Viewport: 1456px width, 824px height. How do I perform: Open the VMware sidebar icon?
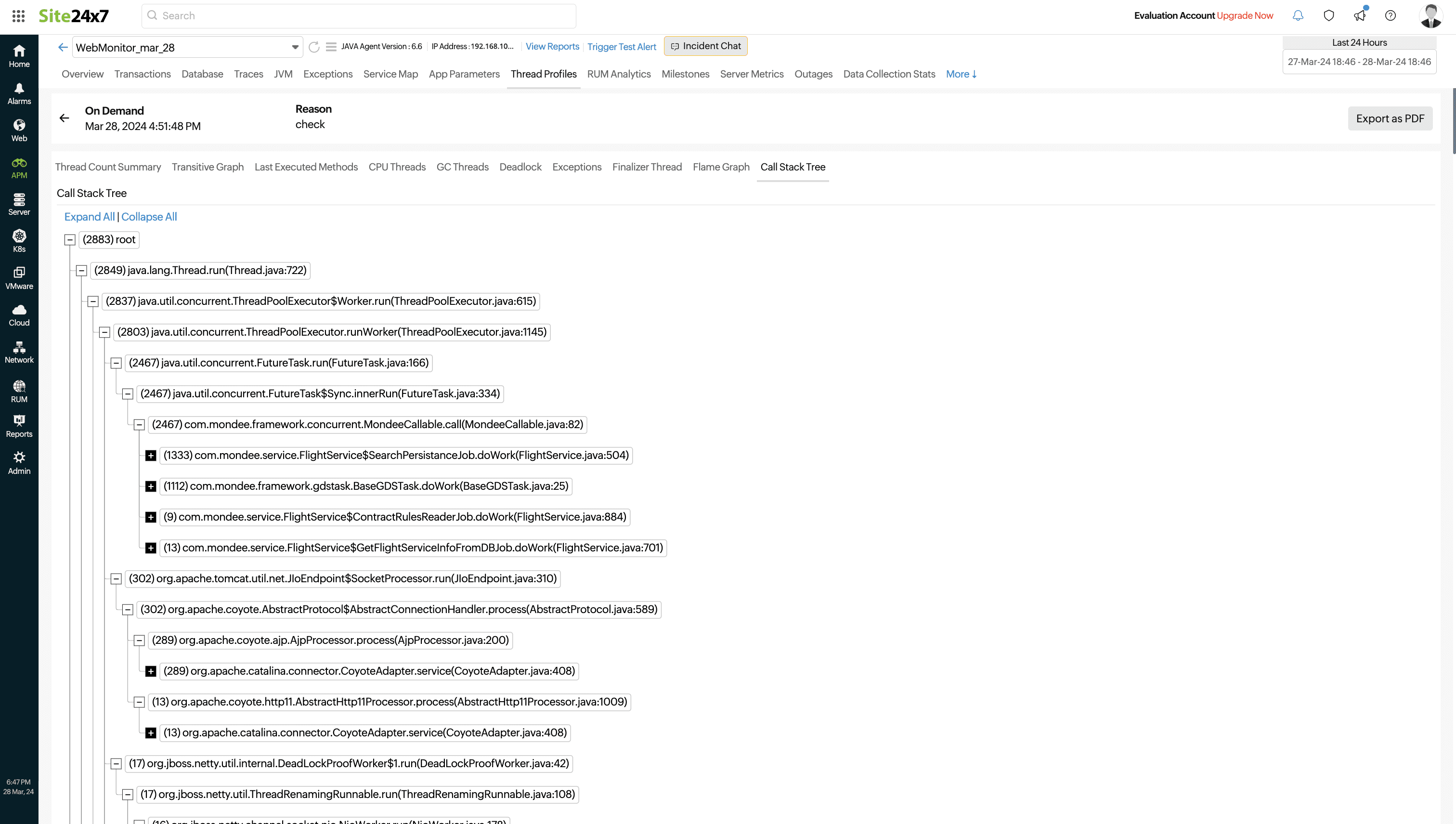(x=19, y=278)
